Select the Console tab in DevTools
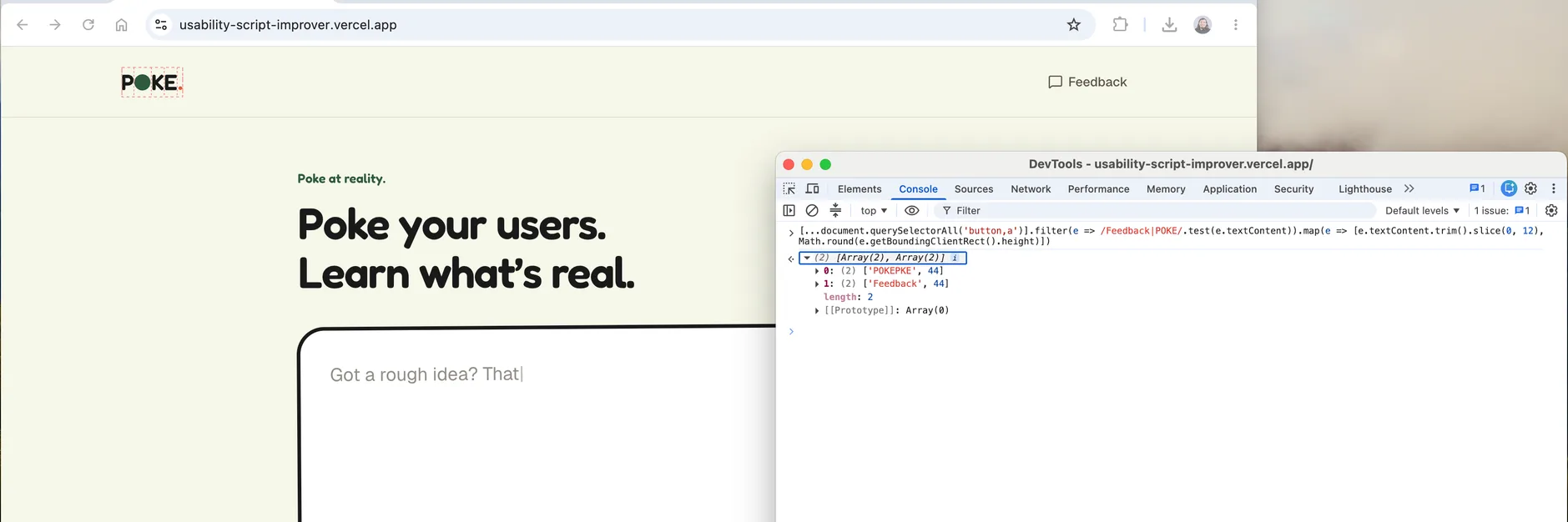 coord(918,189)
